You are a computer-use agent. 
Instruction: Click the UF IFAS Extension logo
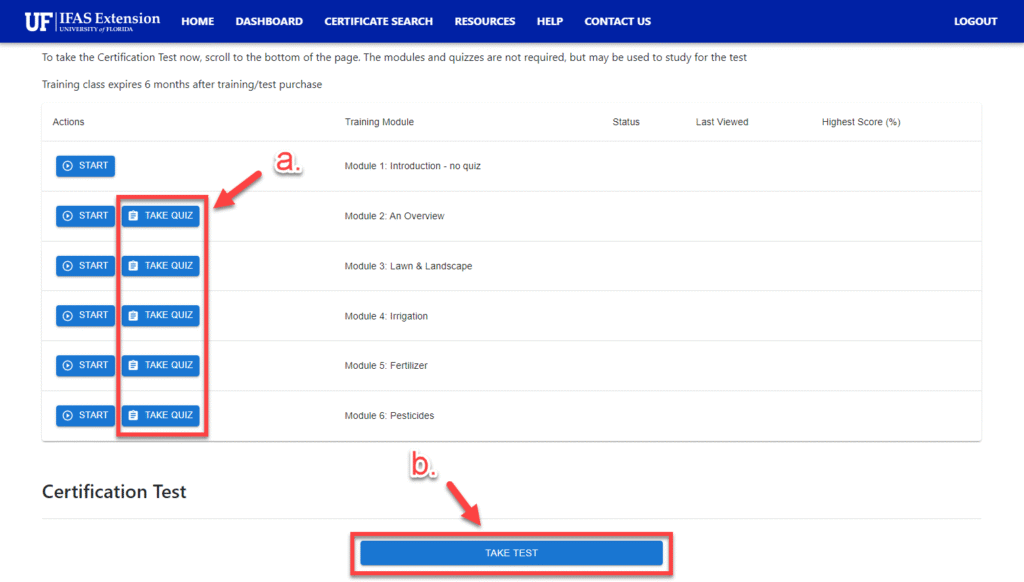pos(92,21)
